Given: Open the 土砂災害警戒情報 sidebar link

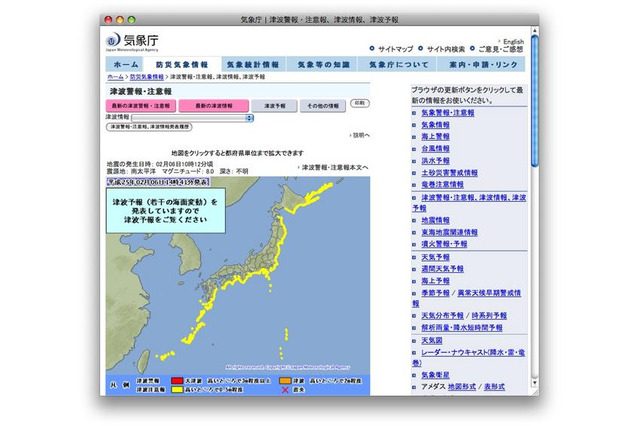Looking at the screenshot, I should point(449,173).
